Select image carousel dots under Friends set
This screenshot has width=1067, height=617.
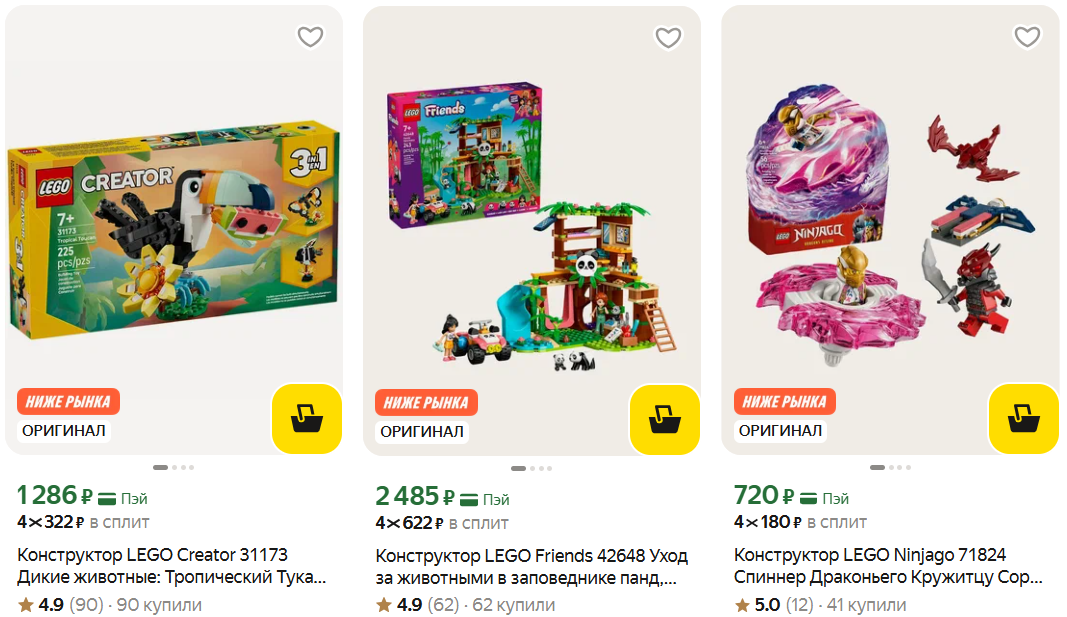point(531,468)
